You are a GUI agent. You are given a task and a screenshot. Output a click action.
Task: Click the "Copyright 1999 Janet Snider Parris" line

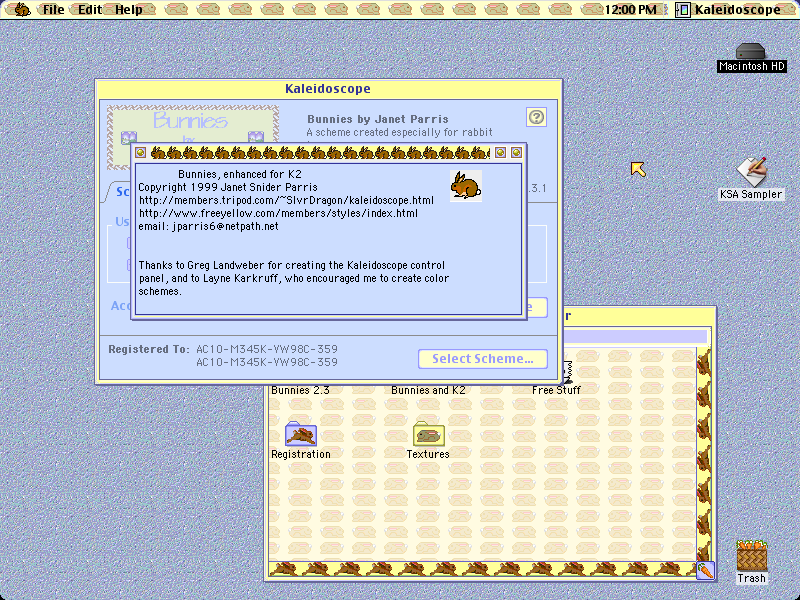tap(228, 187)
